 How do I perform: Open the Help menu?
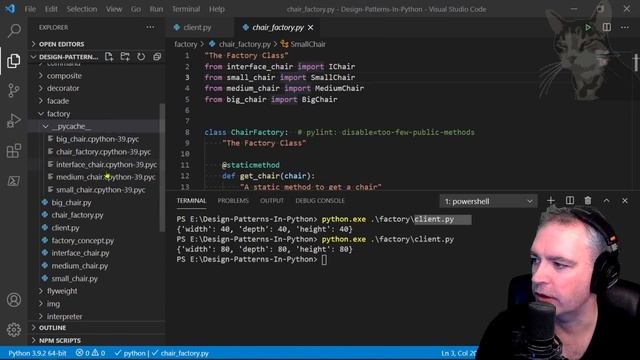[217, 9]
